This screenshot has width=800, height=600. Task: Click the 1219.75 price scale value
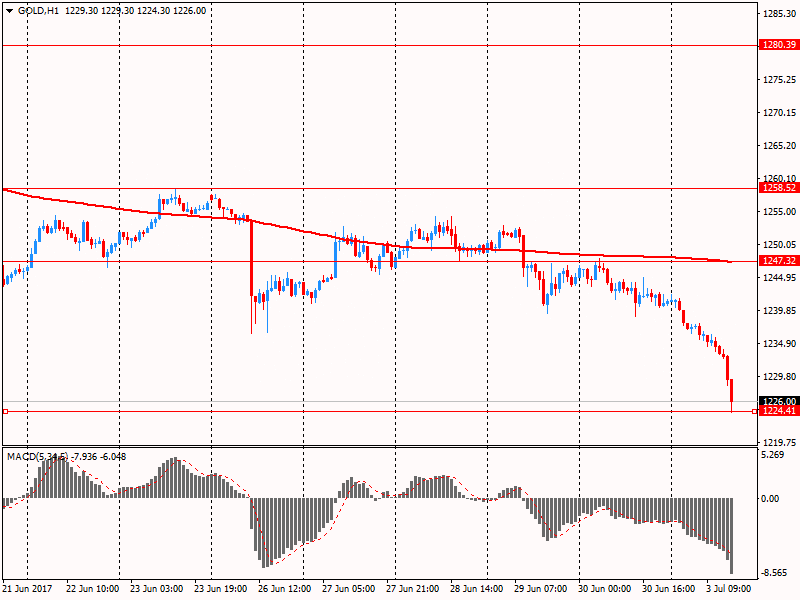point(779,442)
